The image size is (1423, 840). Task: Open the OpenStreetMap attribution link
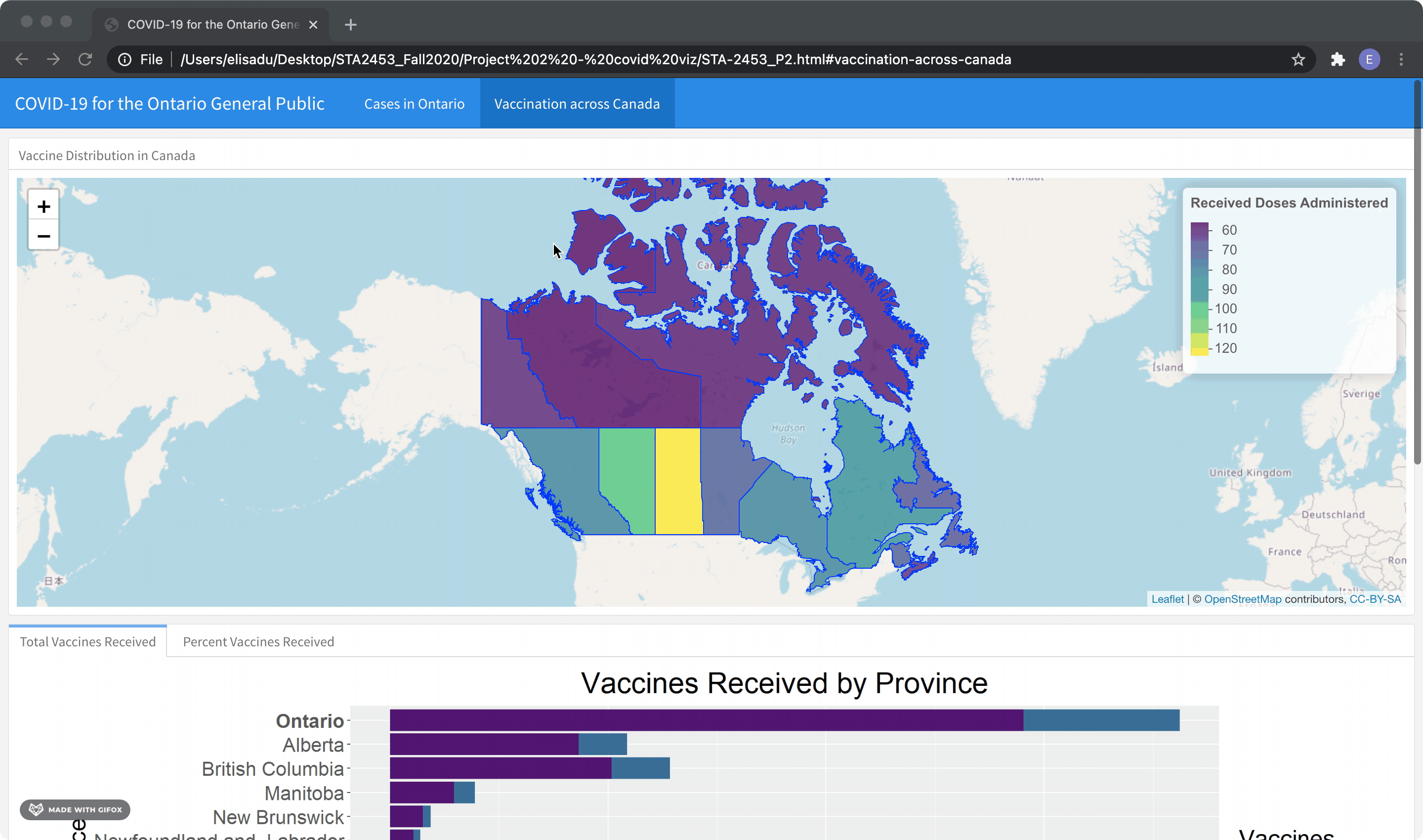click(x=1243, y=599)
